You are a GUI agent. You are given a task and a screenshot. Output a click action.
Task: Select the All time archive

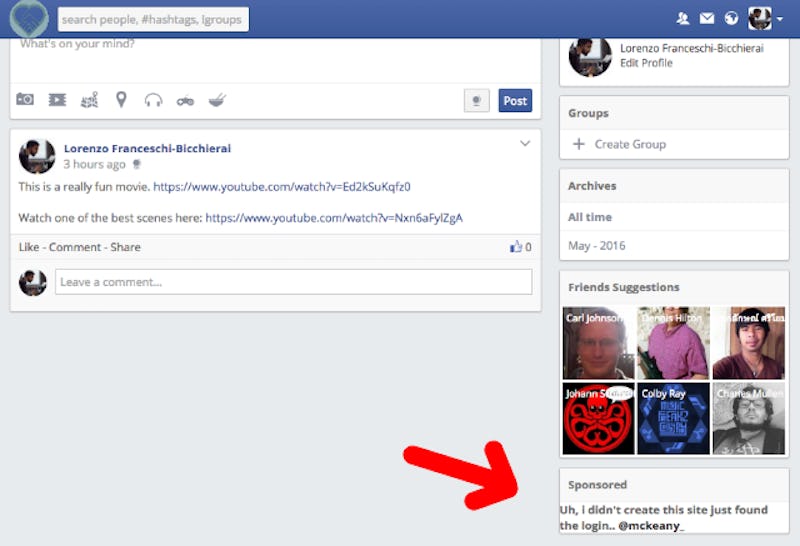point(590,217)
